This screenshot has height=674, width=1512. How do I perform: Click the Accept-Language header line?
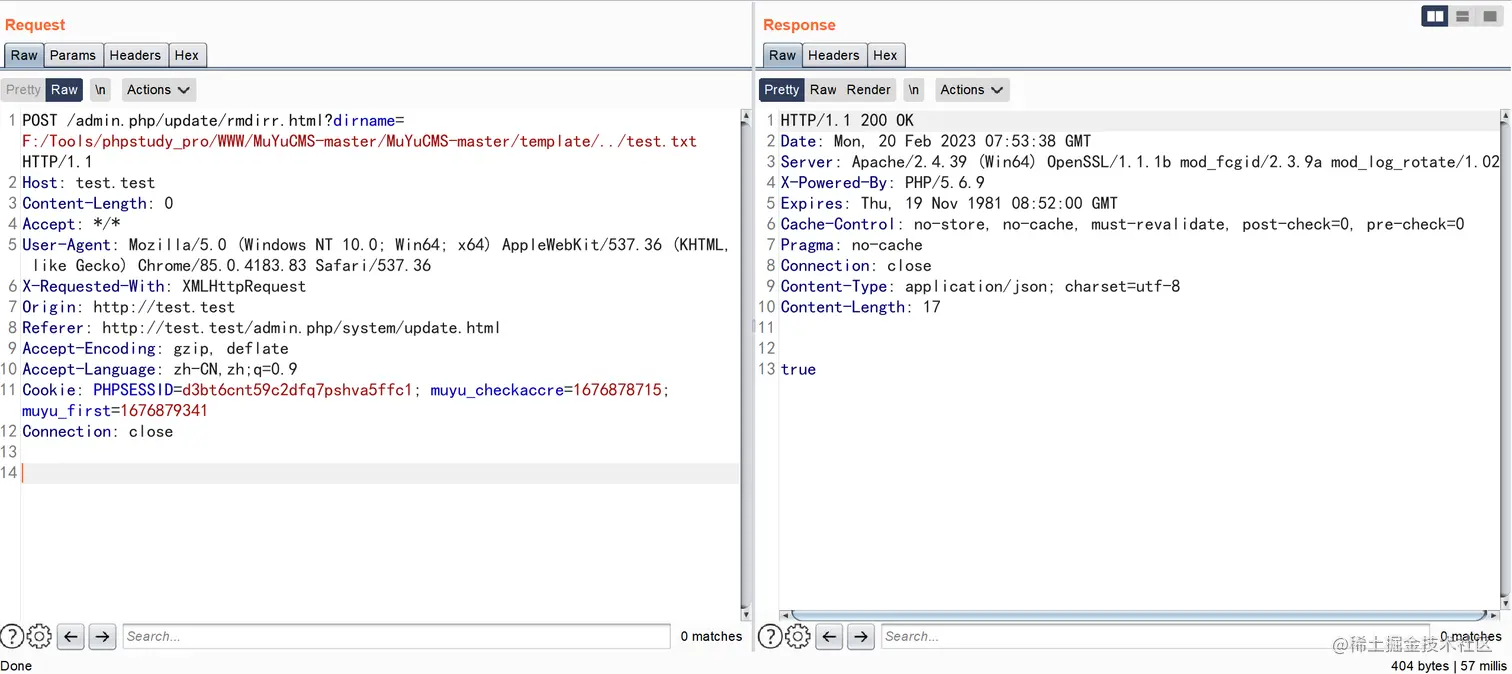click(x=160, y=369)
